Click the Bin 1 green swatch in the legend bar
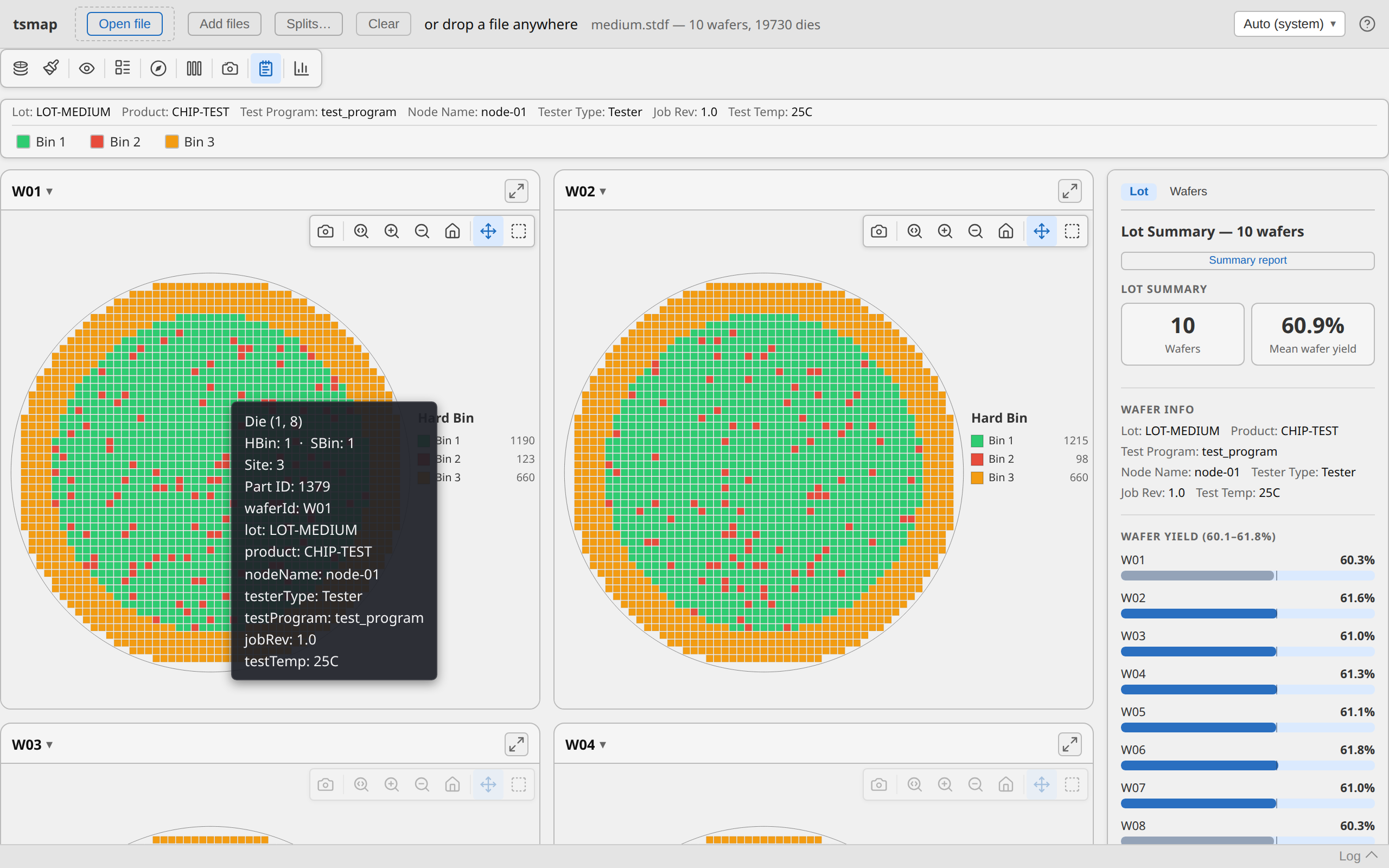Image resolution: width=1389 pixels, height=868 pixels. pyautogui.click(x=23, y=142)
